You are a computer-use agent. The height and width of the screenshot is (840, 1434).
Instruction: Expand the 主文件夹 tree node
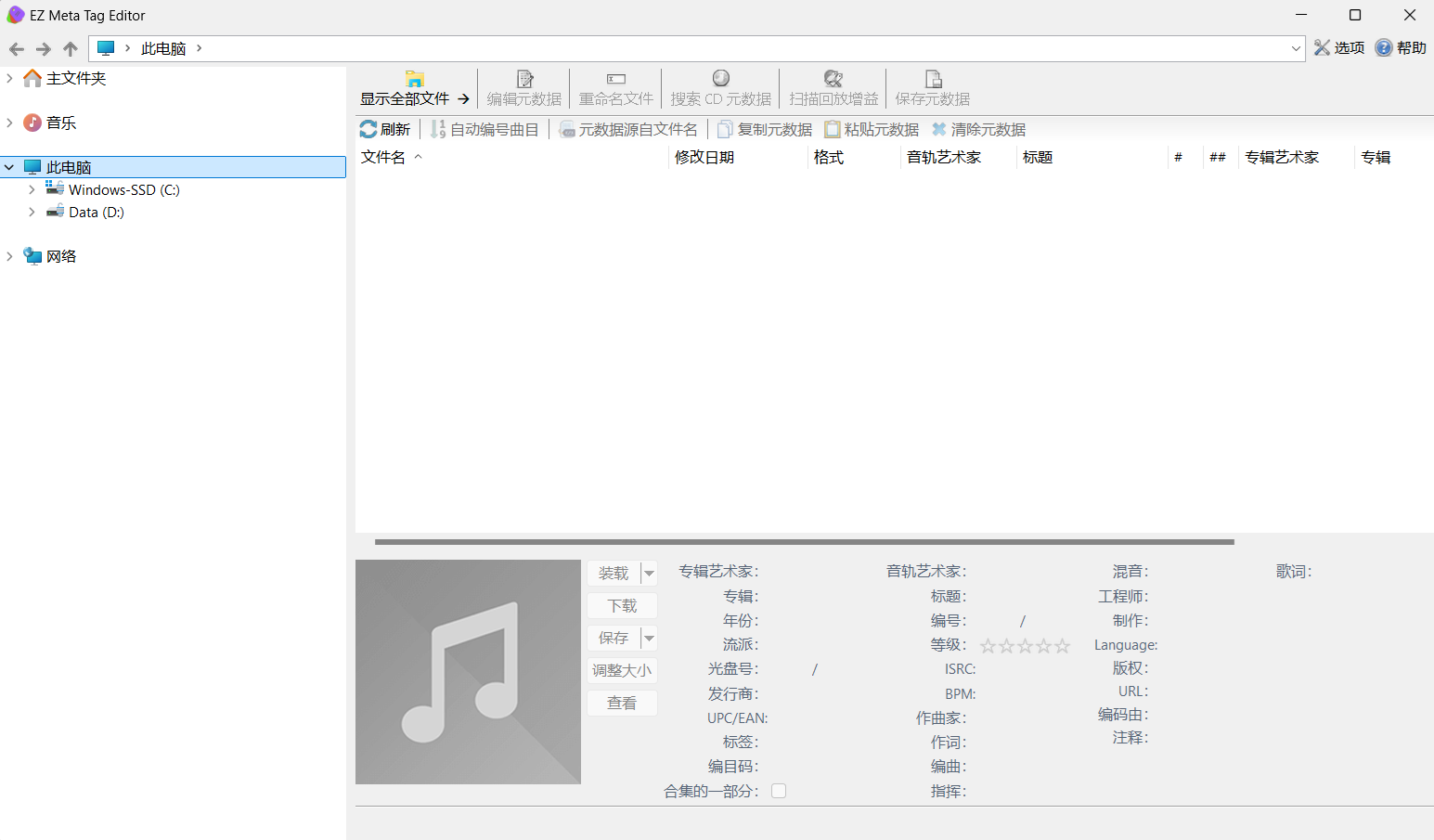(x=9, y=79)
